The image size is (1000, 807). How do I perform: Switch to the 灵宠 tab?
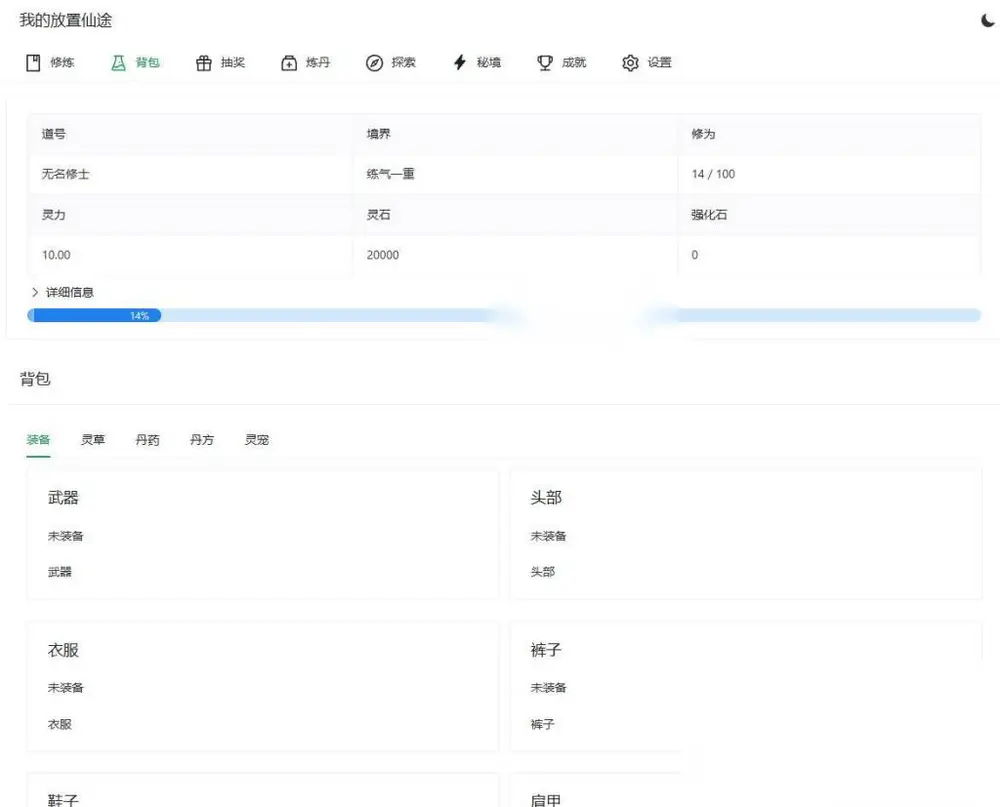(x=257, y=440)
